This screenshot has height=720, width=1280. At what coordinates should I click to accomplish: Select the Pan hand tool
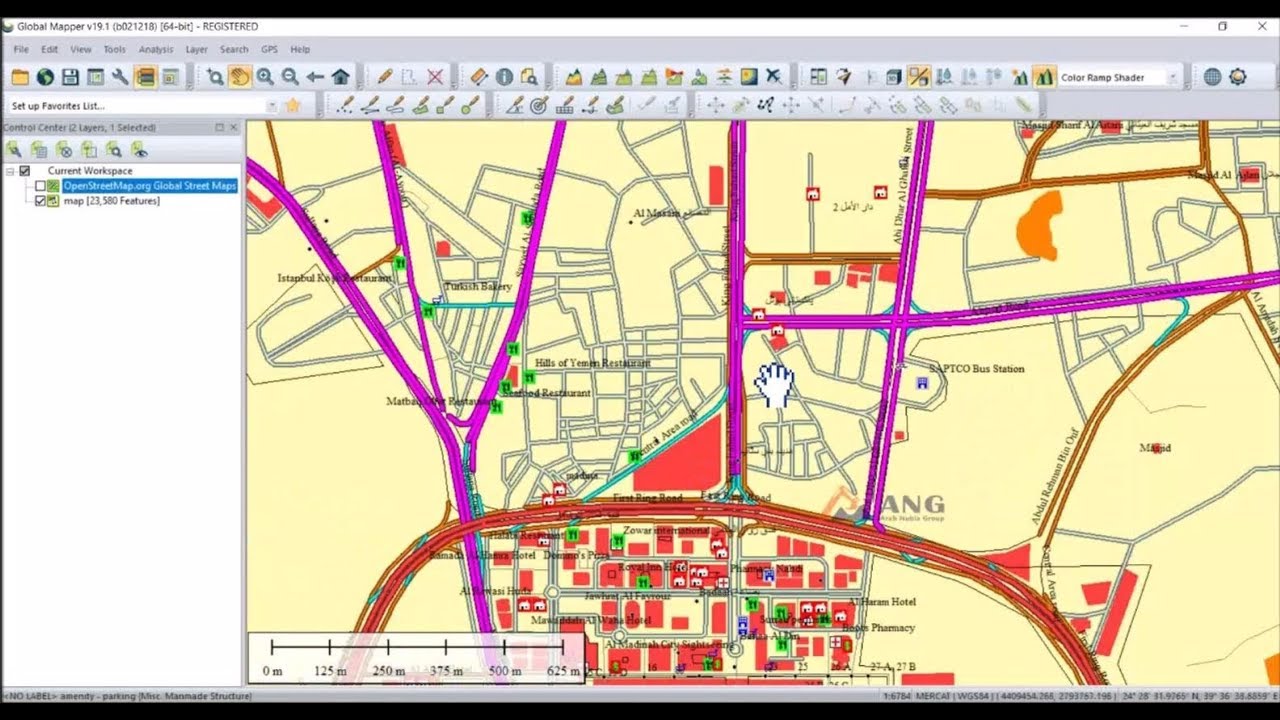[240, 77]
